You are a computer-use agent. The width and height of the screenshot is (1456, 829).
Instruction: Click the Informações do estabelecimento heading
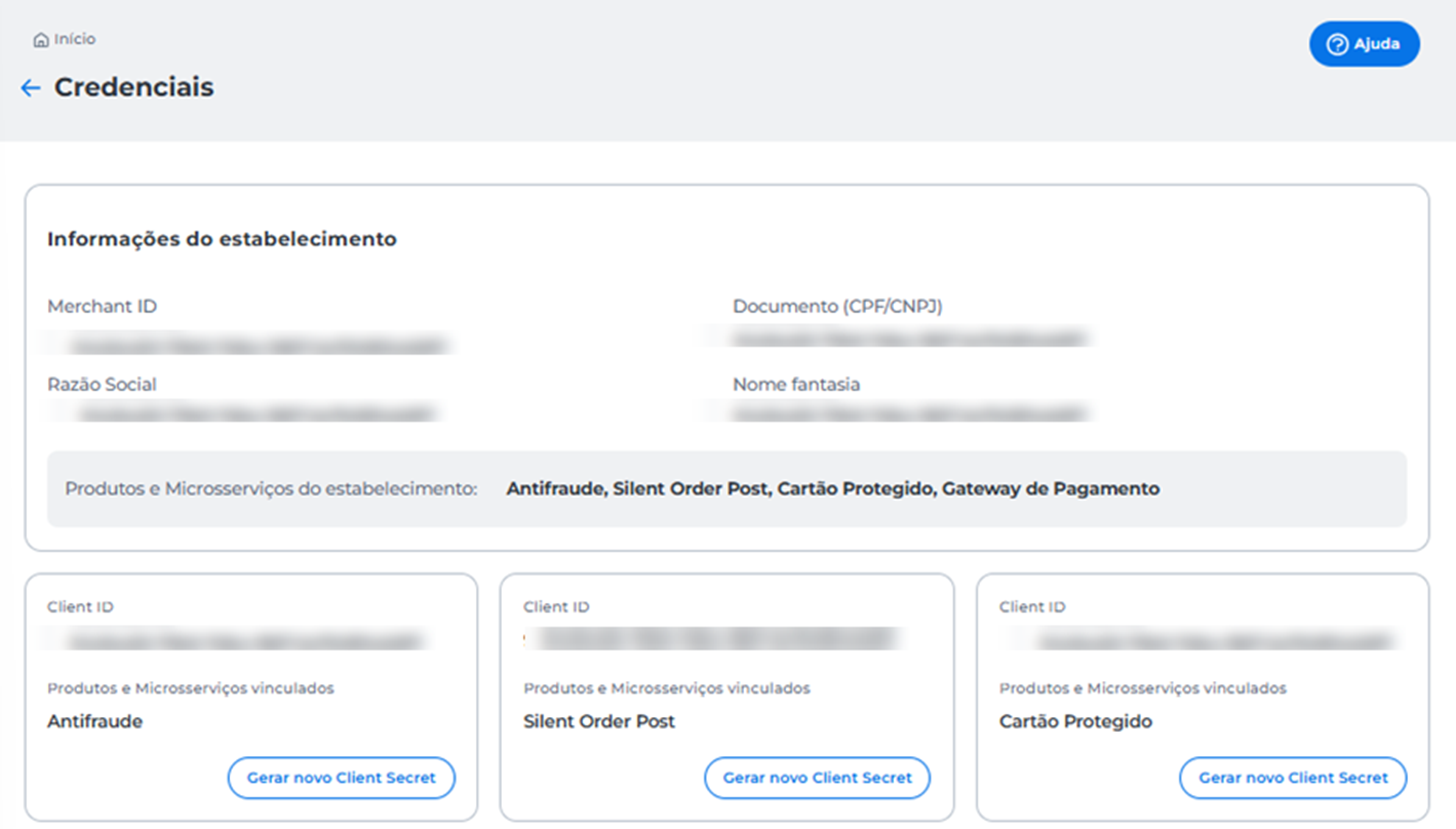click(222, 239)
